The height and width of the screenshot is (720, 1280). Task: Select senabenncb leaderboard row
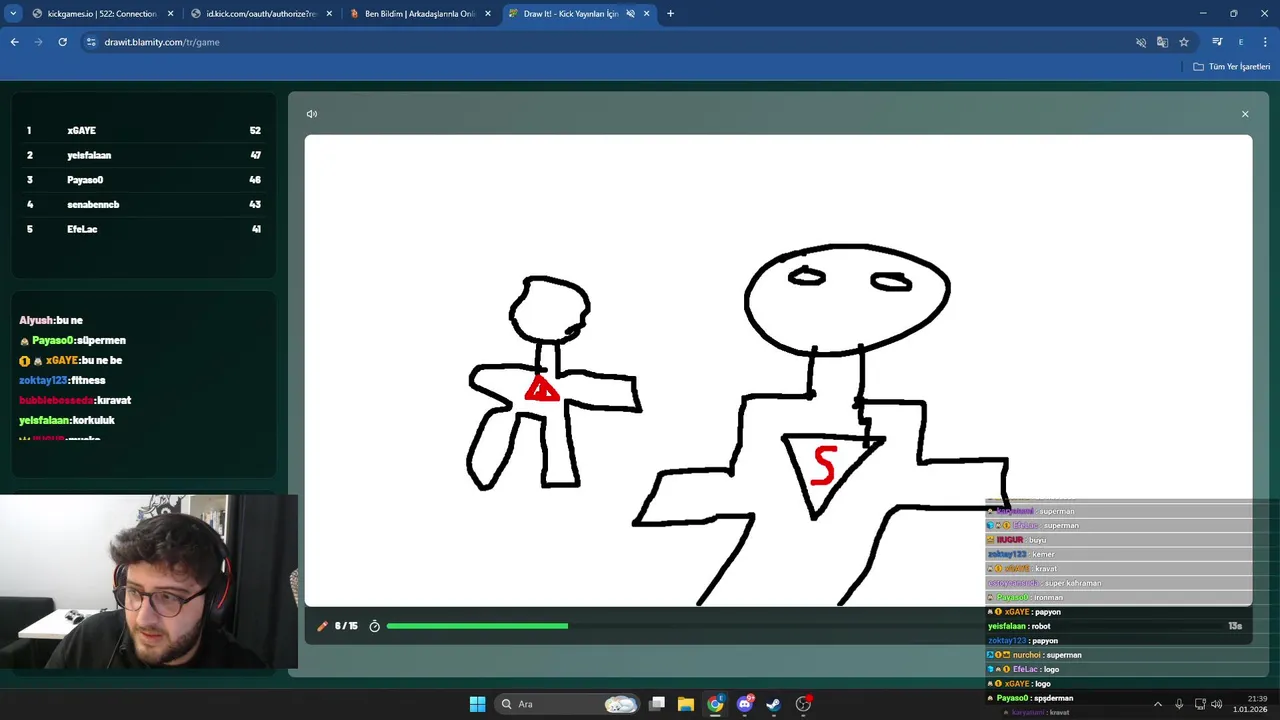tap(144, 204)
